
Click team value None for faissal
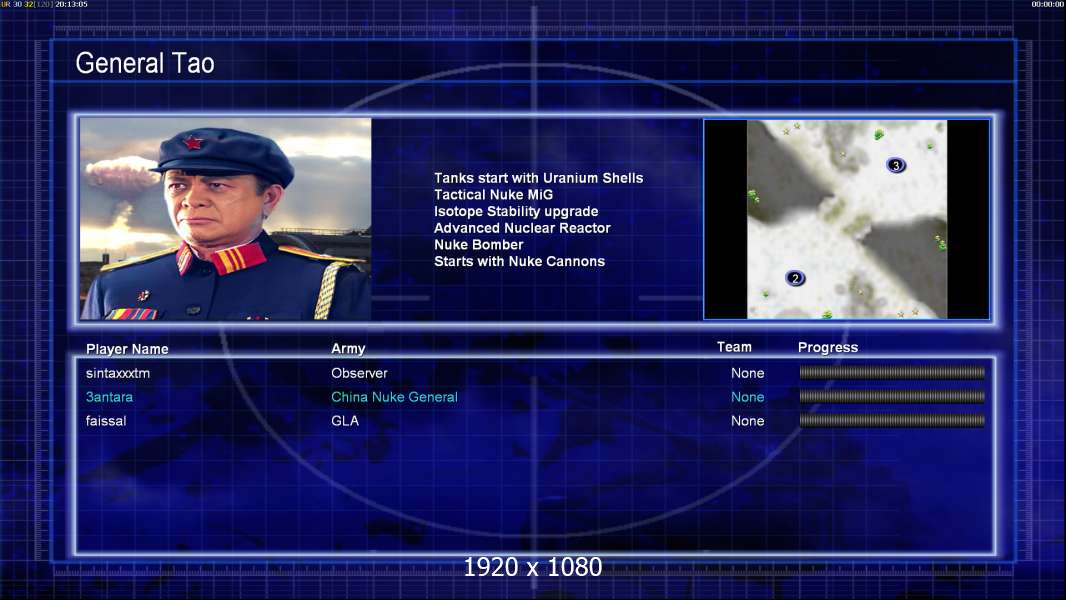coord(747,421)
